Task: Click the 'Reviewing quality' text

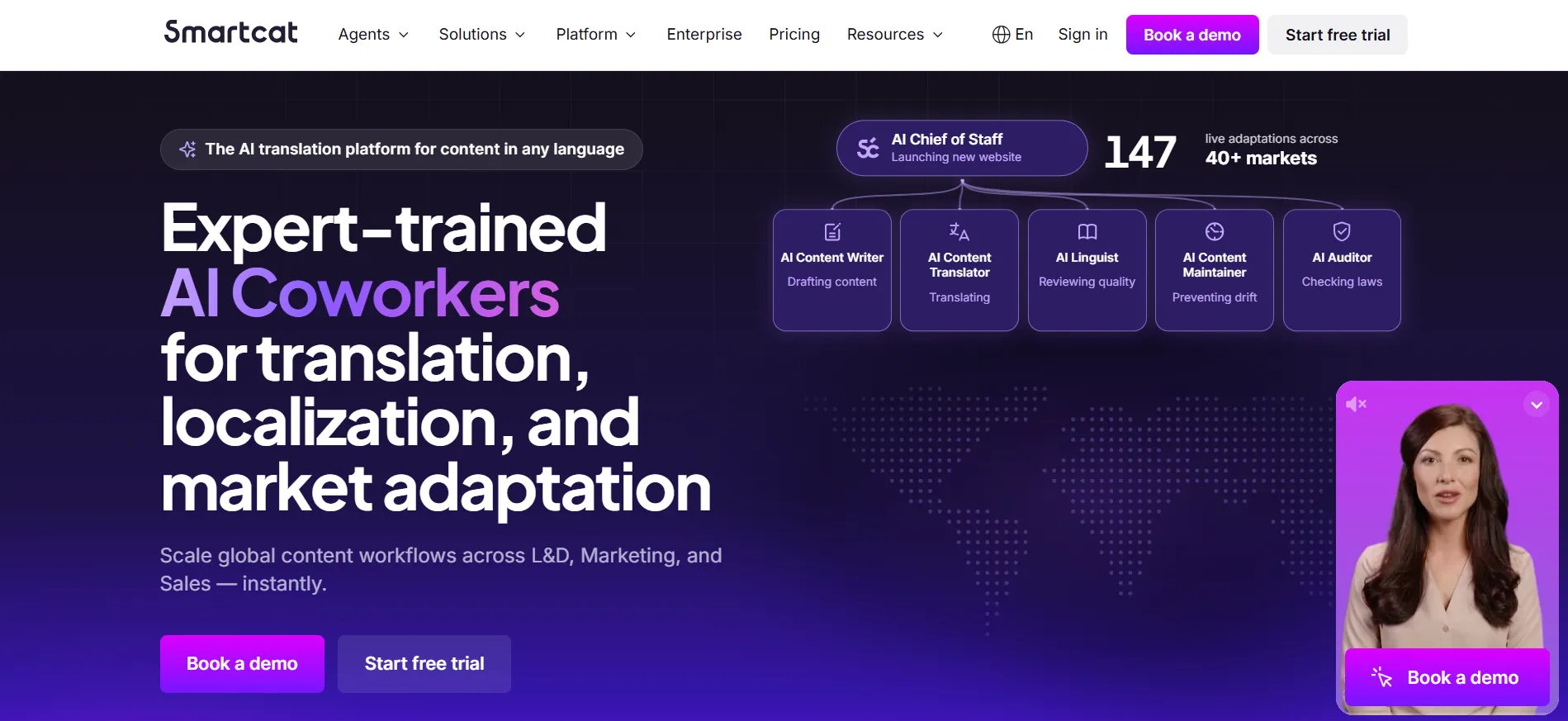Action: click(x=1087, y=282)
